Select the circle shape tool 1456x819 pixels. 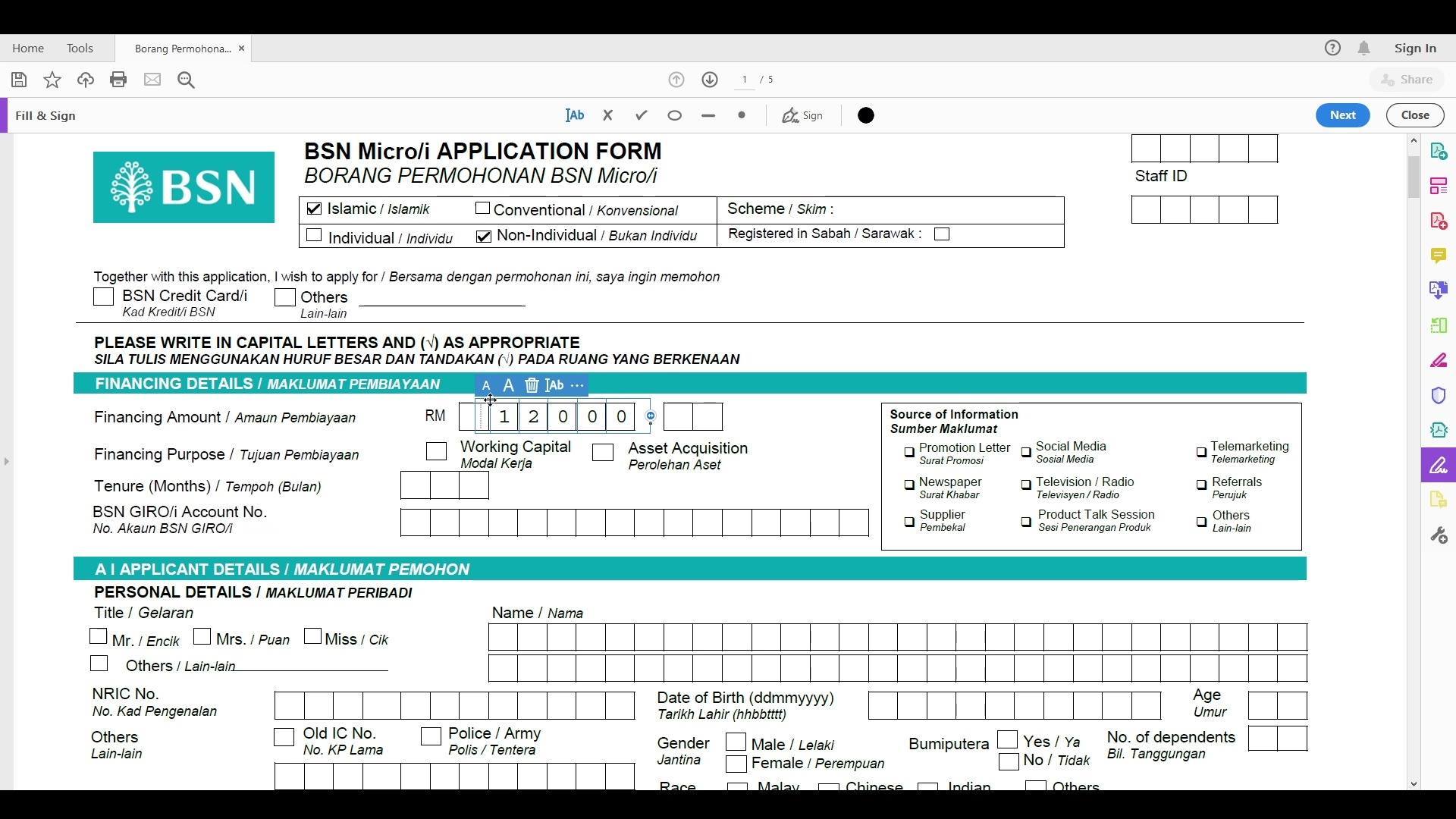click(x=675, y=115)
